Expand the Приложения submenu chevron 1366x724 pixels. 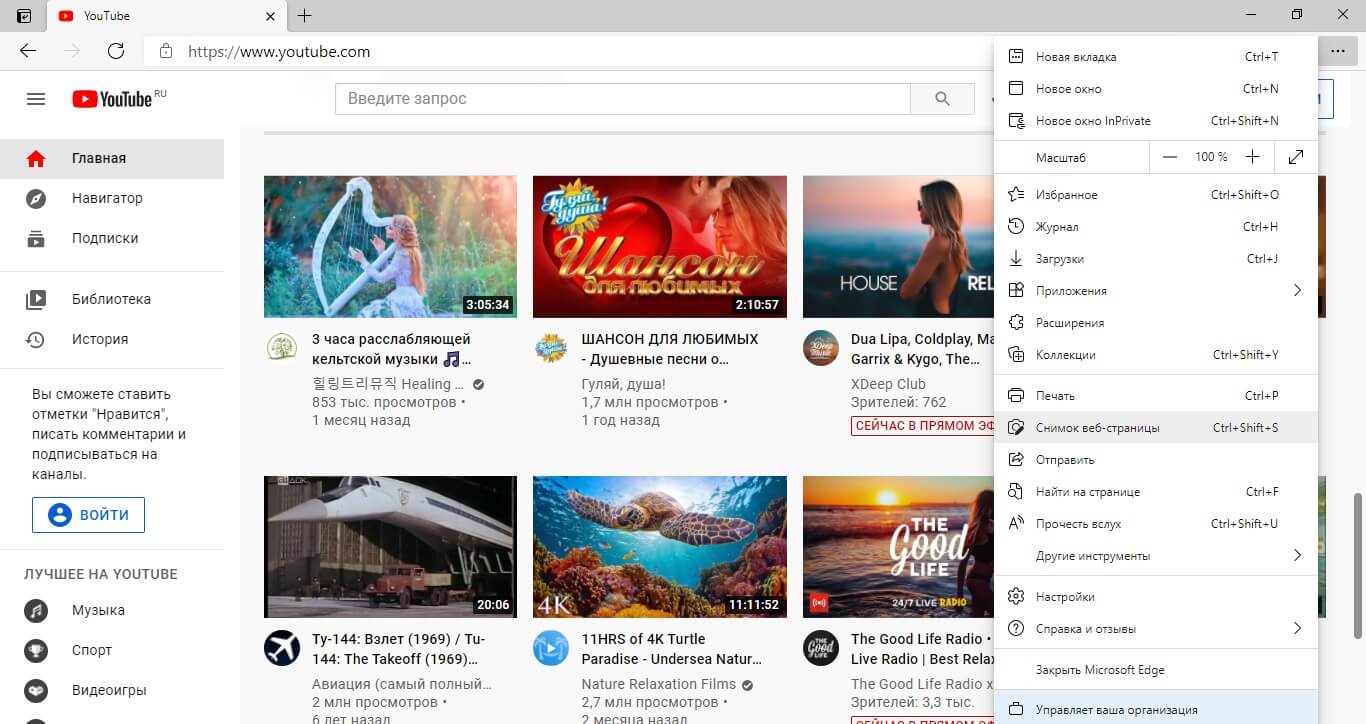pyautogui.click(x=1297, y=290)
